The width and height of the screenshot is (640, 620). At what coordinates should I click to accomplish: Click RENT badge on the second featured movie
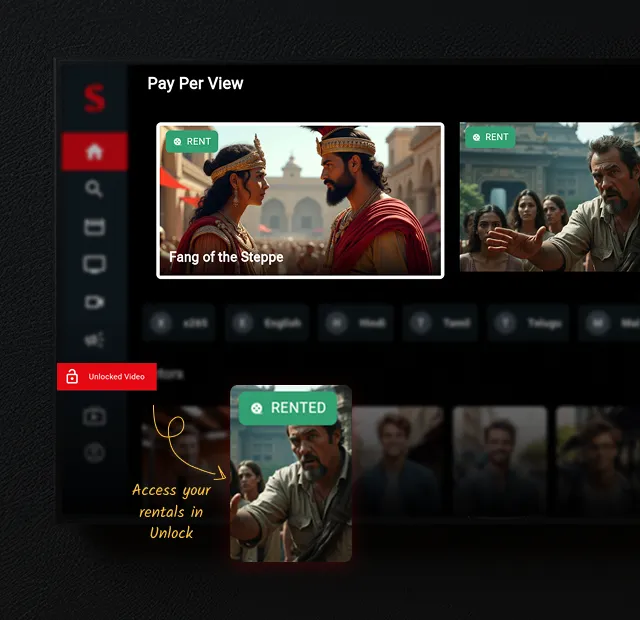coord(490,137)
